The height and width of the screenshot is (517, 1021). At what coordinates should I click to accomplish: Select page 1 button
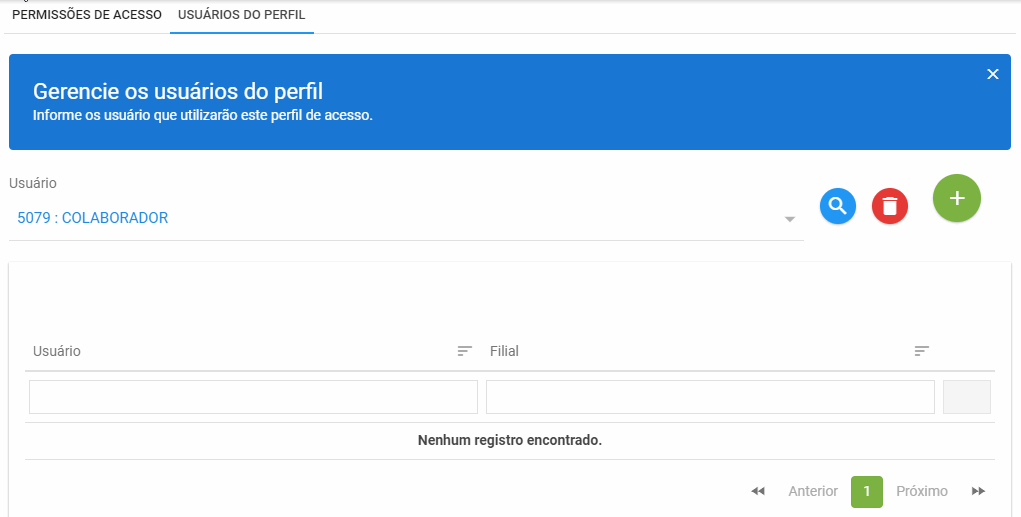[867, 492]
